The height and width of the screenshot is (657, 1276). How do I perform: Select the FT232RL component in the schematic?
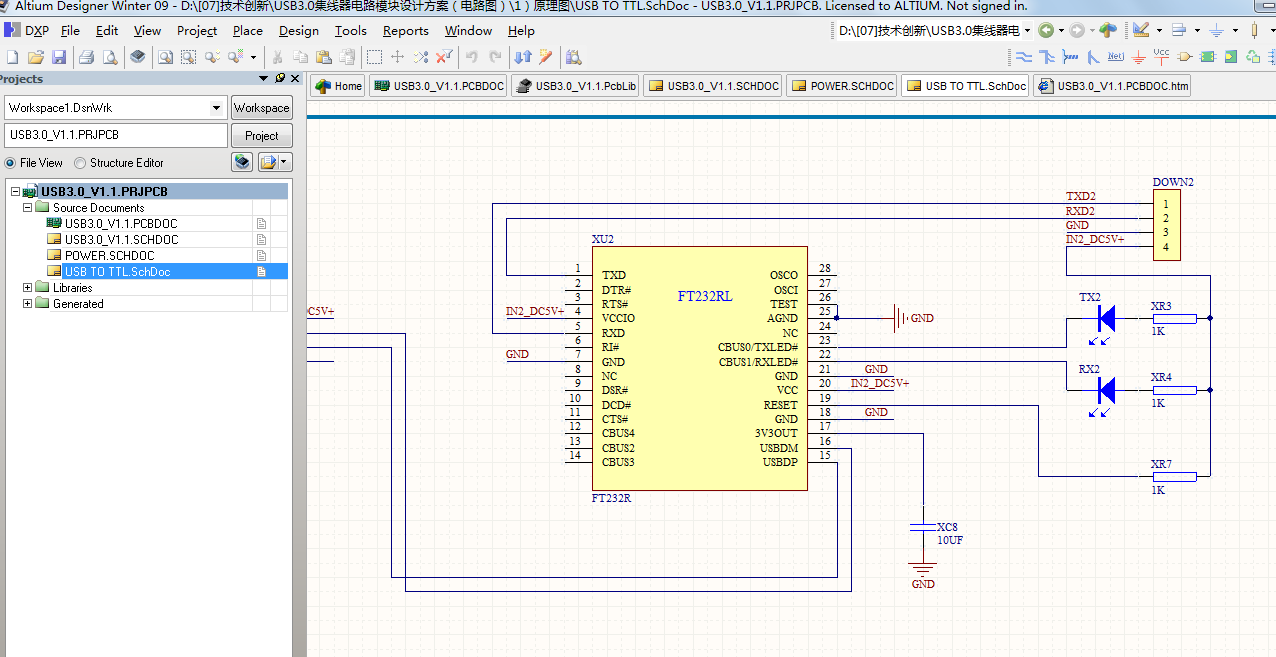(x=700, y=368)
